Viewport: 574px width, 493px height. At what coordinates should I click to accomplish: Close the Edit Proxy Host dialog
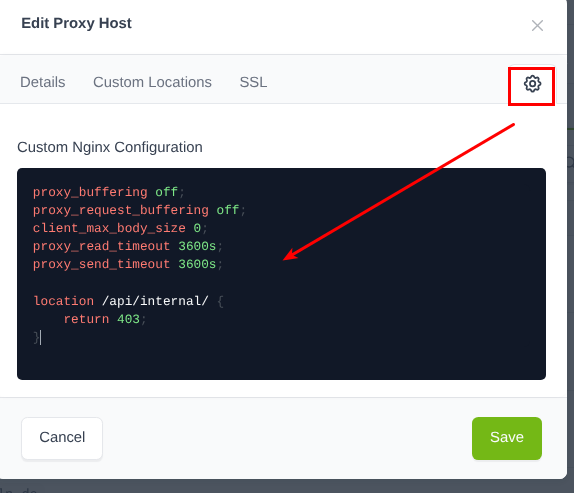point(537,26)
